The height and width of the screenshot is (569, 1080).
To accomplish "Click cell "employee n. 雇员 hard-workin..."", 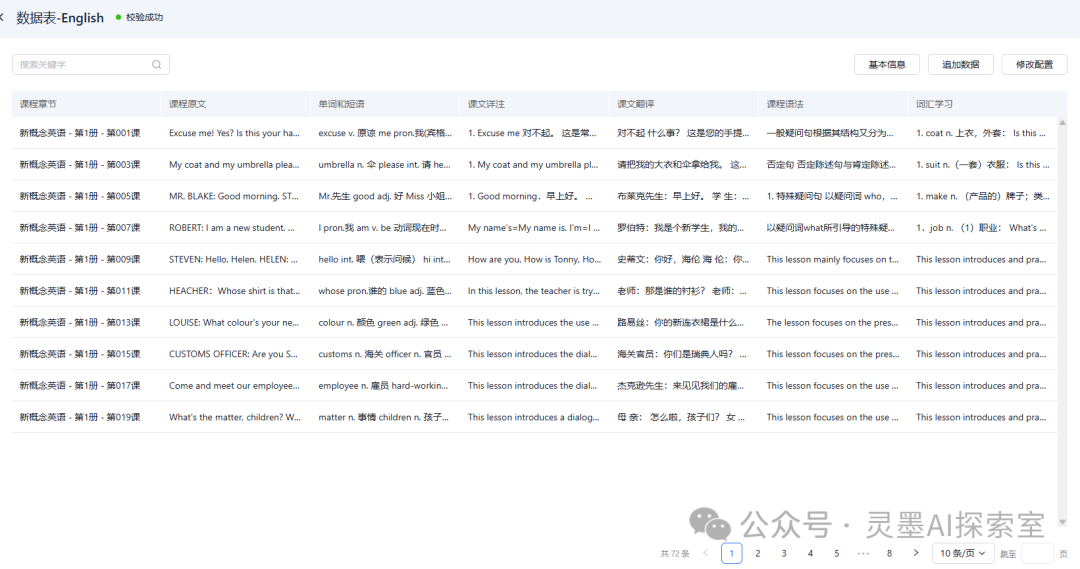I will click(384, 386).
